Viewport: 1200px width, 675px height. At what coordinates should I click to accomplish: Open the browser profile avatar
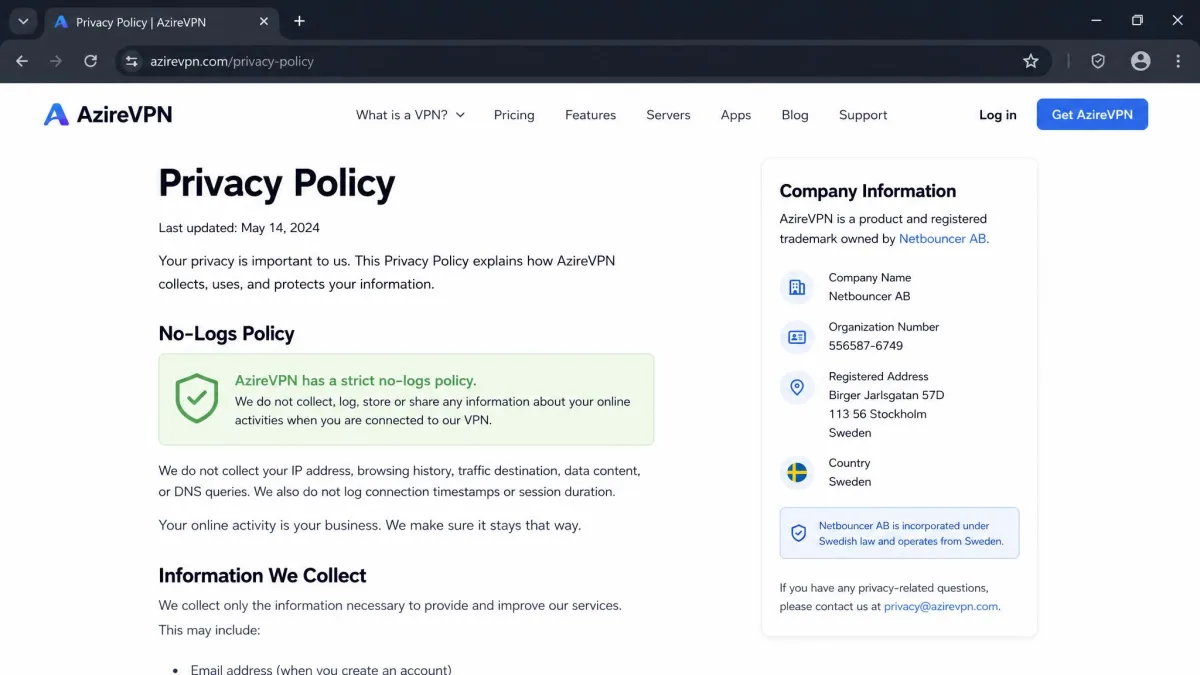[x=1140, y=61]
